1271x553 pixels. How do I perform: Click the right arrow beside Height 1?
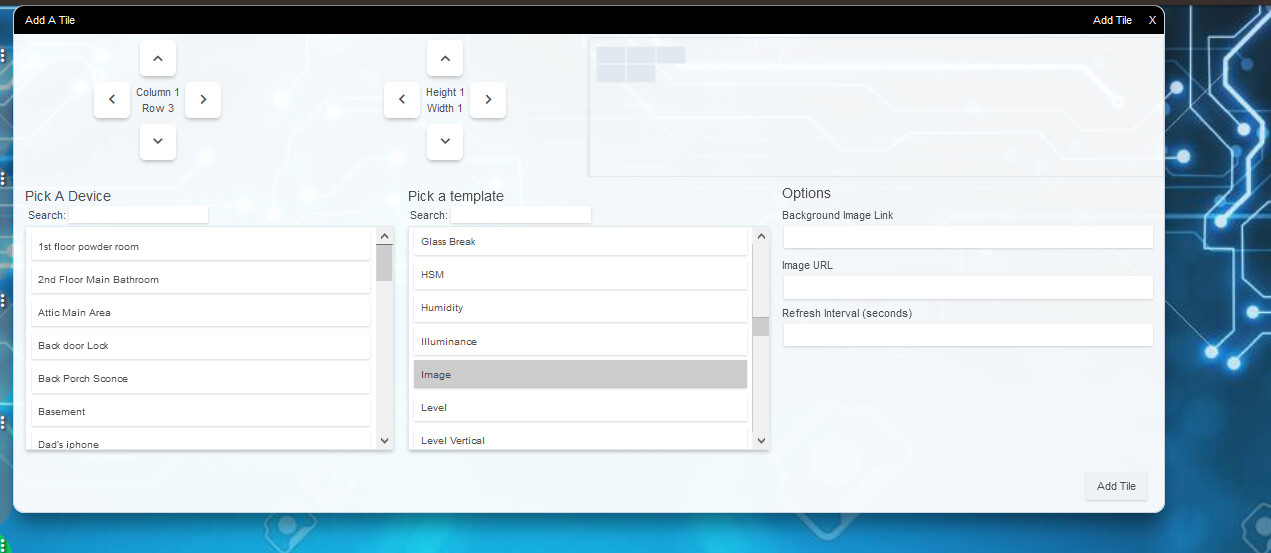(x=488, y=100)
